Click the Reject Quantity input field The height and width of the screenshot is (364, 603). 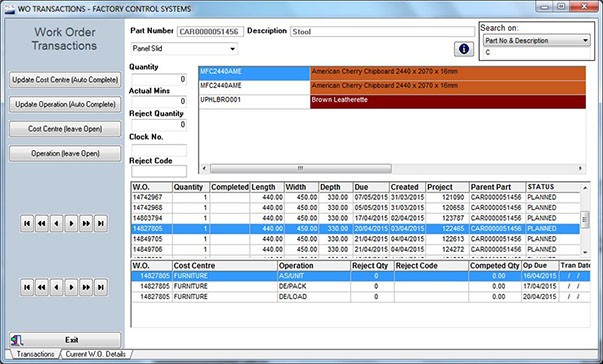[x=159, y=125]
